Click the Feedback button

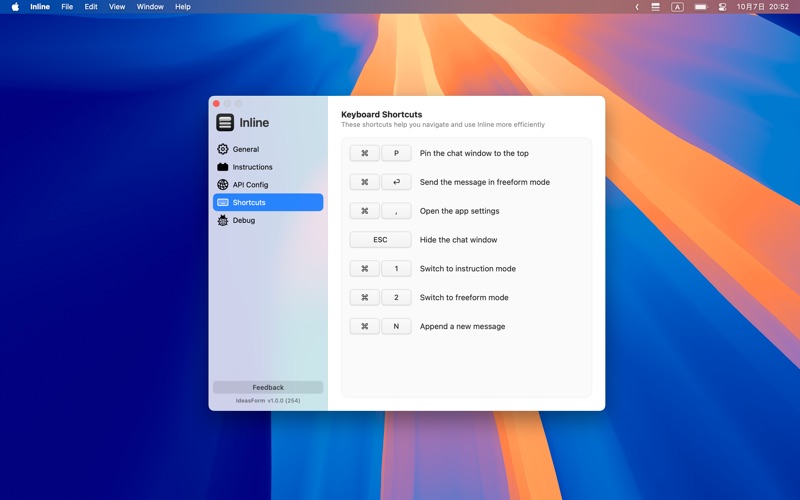click(268, 387)
